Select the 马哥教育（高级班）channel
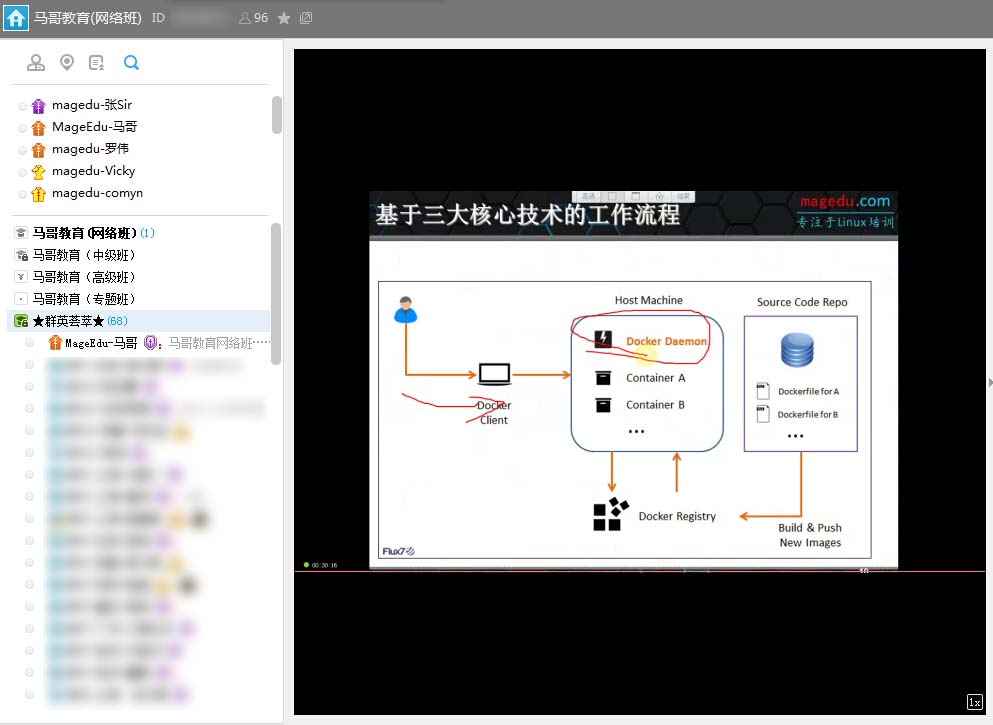This screenshot has width=993, height=725. (x=84, y=277)
